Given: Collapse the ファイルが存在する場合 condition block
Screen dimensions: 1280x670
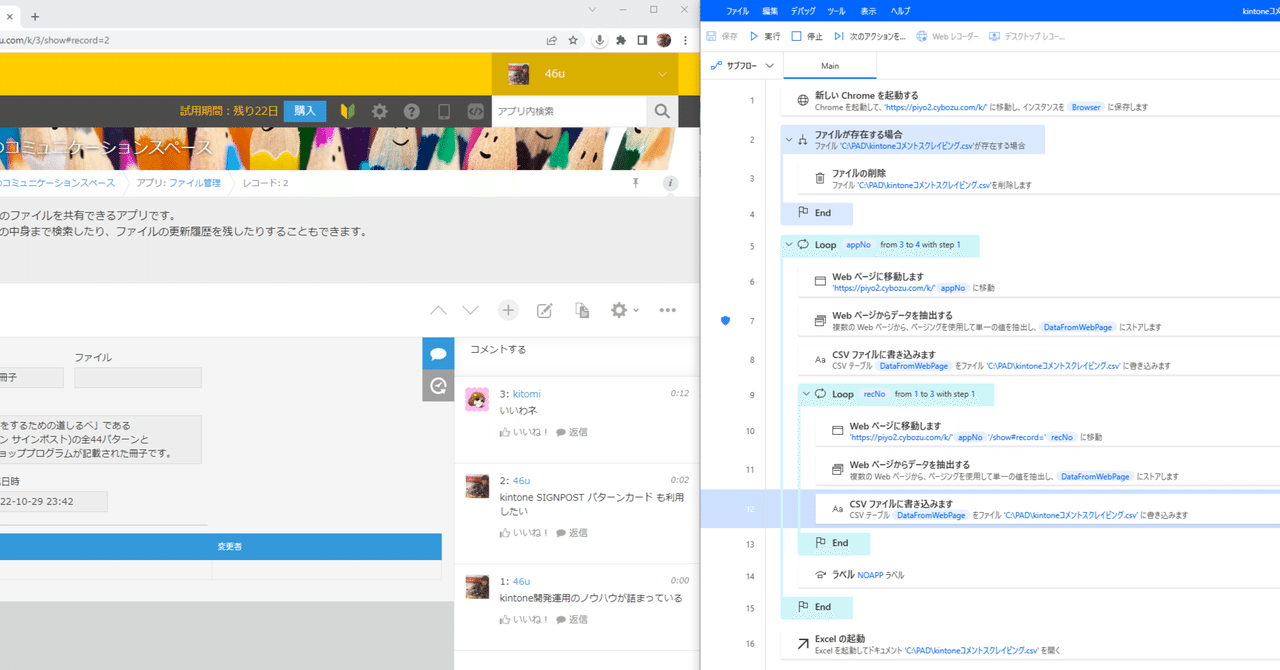Looking at the screenshot, I should pyautogui.click(x=789, y=140).
